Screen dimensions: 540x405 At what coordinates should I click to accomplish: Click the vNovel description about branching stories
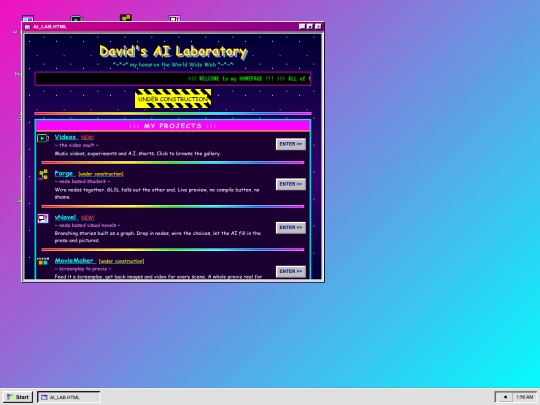pyautogui.click(x=158, y=237)
